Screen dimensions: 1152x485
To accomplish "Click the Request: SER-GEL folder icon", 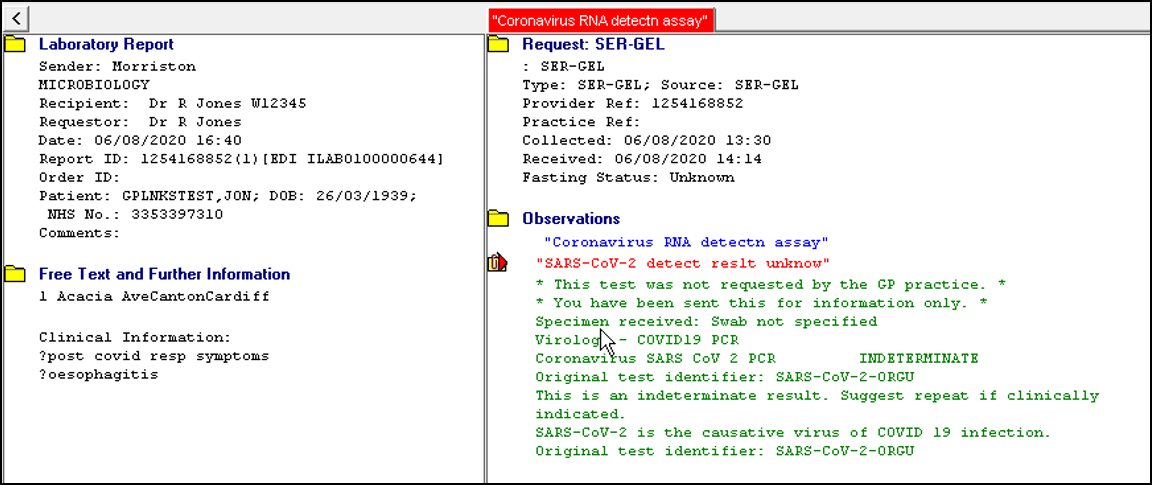I will coord(499,45).
